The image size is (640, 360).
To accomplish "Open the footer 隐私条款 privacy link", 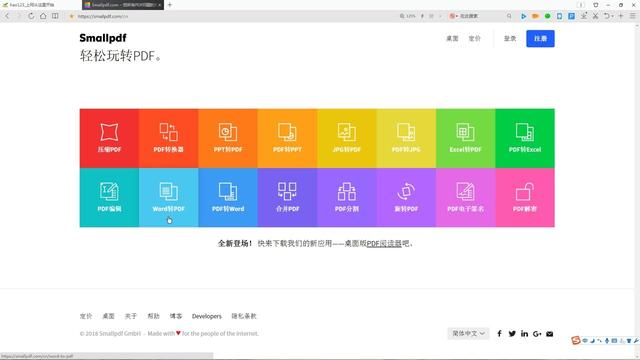I will pos(244,316).
